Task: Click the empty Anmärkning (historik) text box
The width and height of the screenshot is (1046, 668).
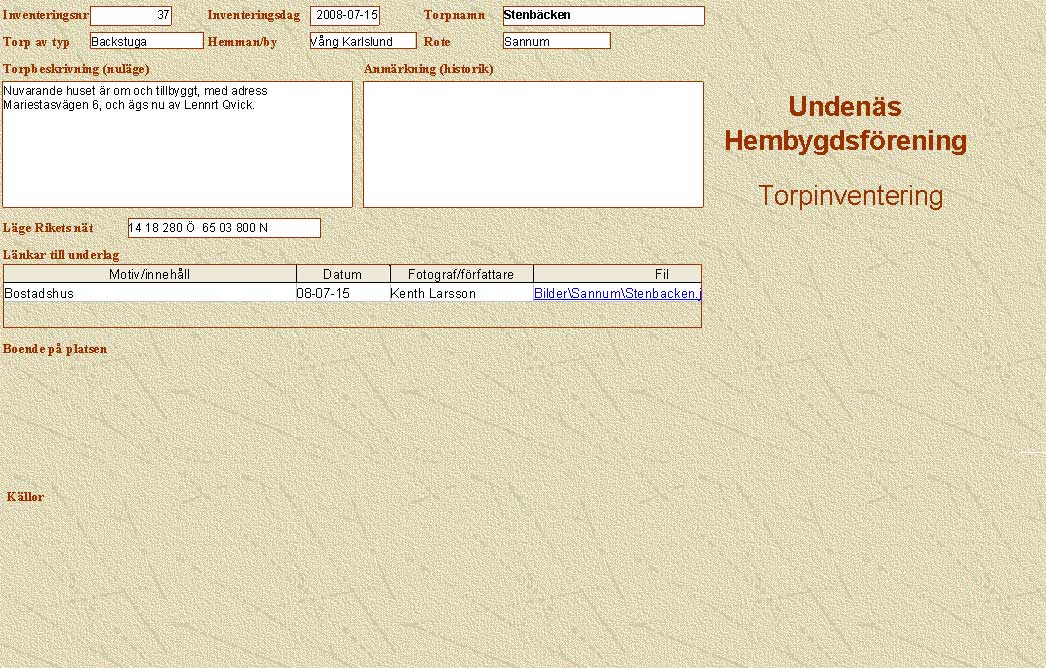Action: click(533, 144)
